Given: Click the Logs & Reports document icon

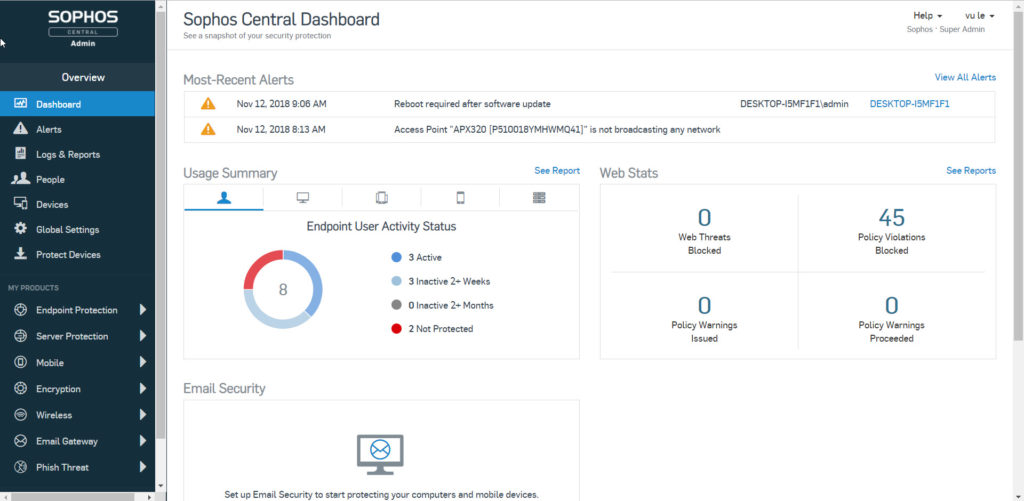Looking at the screenshot, I should pyautogui.click(x=21, y=154).
